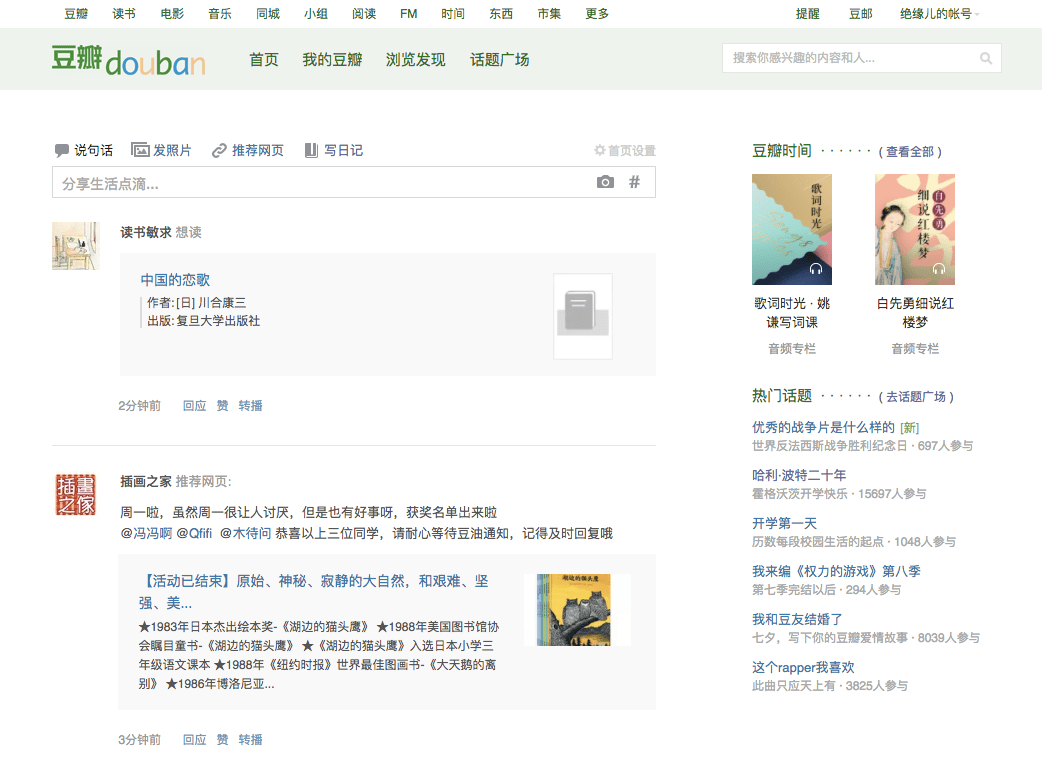This screenshot has width=1042, height=774.
Task: Click the Douban logo
Action: tap(129, 60)
